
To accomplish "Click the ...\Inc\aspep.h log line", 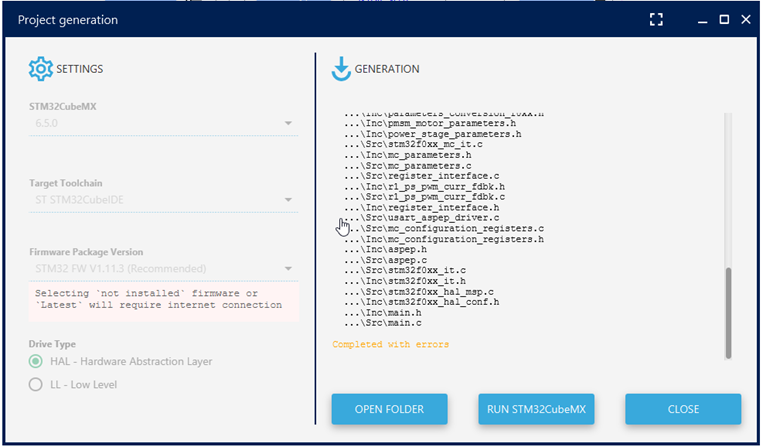I will click(x=385, y=250).
